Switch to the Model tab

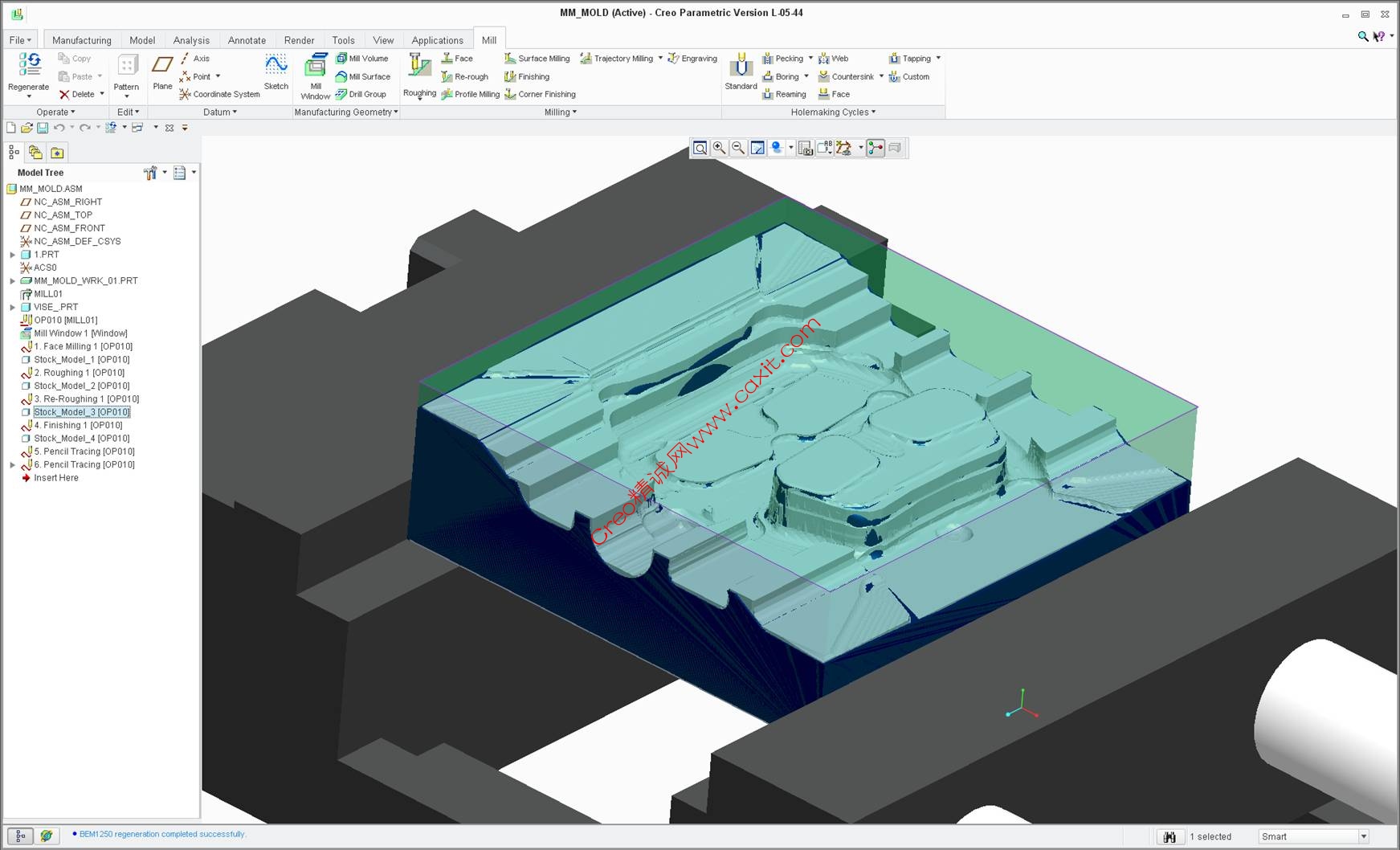(142, 40)
